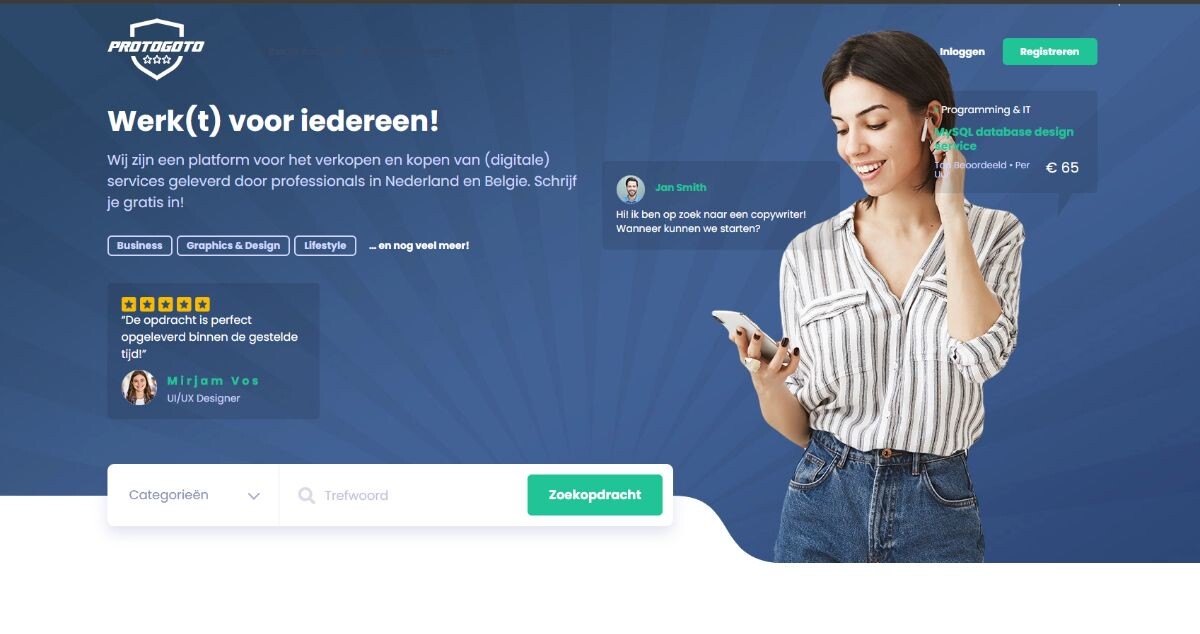Image resolution: width=1200 pixels, height=634 pixels.
Task: Click the Jan Smith name link
Action: [x=681, y=187]
